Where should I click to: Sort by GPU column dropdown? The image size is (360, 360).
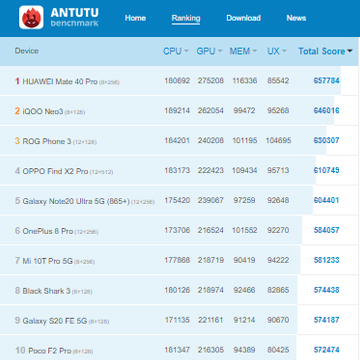[209, 51]
